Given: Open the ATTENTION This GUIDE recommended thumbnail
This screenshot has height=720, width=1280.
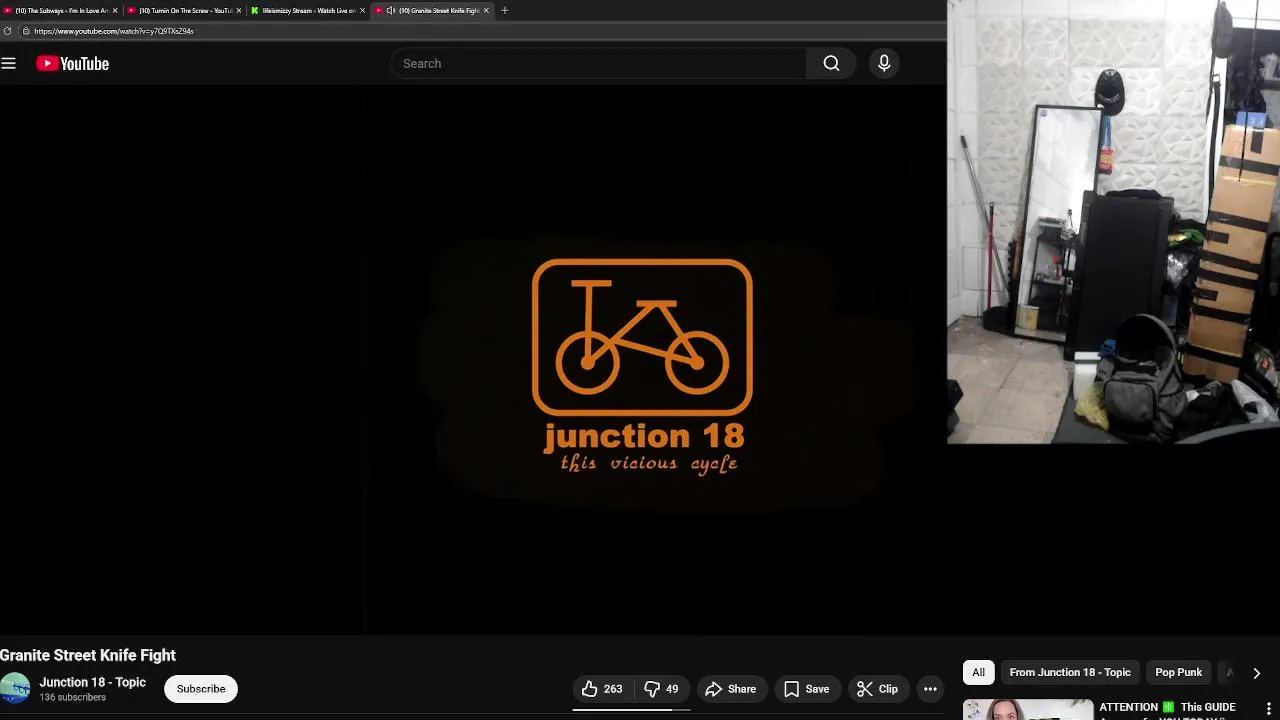Looking at the screenshot, I should tap(1028, 709).
